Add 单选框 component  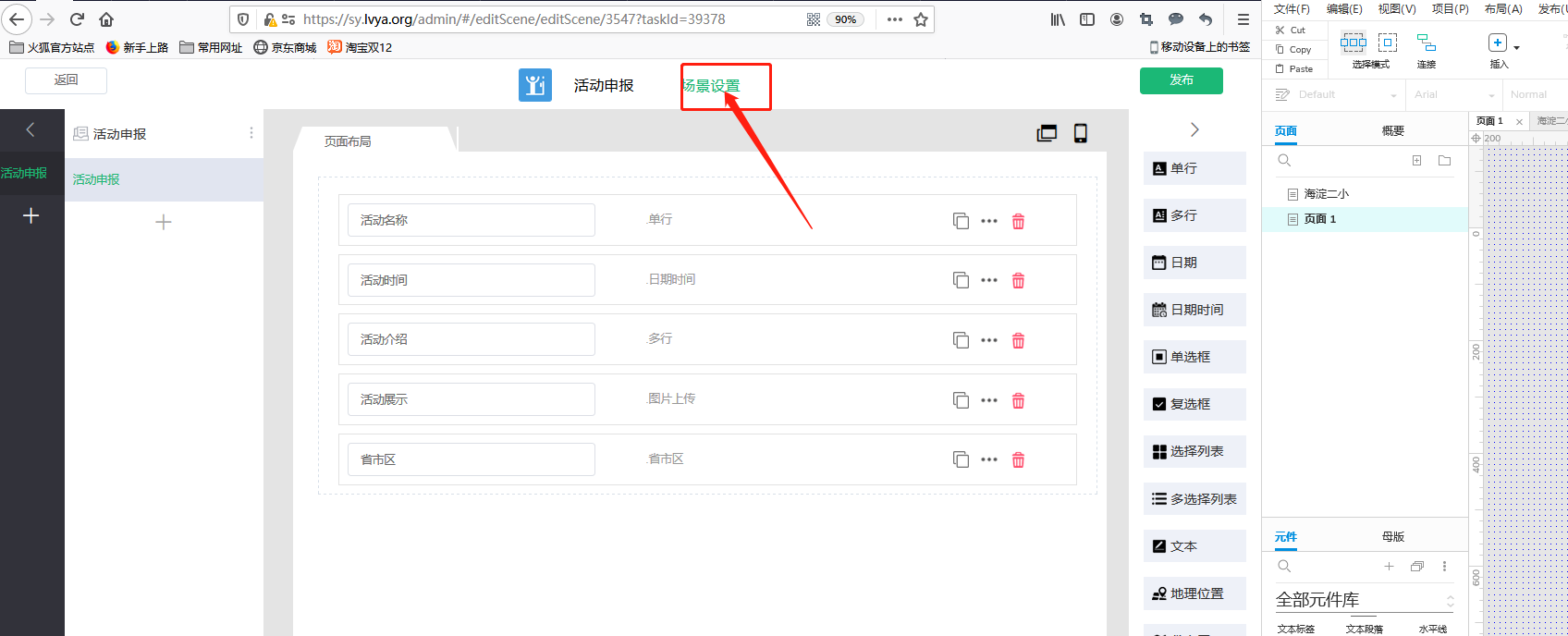pos(1194,357)
